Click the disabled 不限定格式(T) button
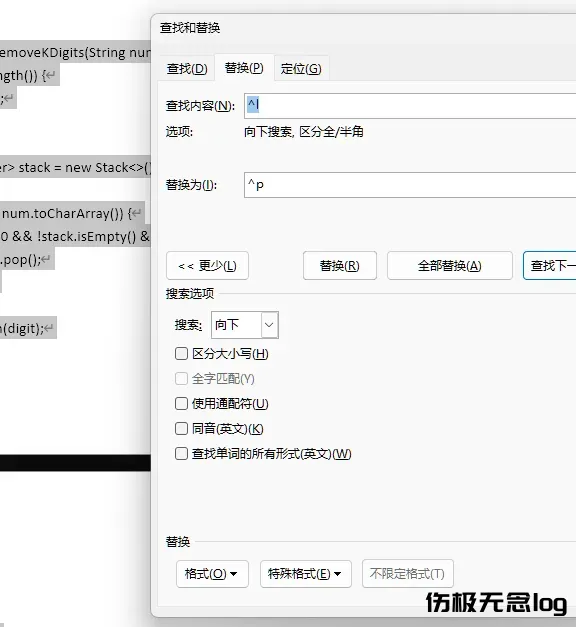Image resolution: width=576 pixels, height=627 pixels. tap(408, 574)
